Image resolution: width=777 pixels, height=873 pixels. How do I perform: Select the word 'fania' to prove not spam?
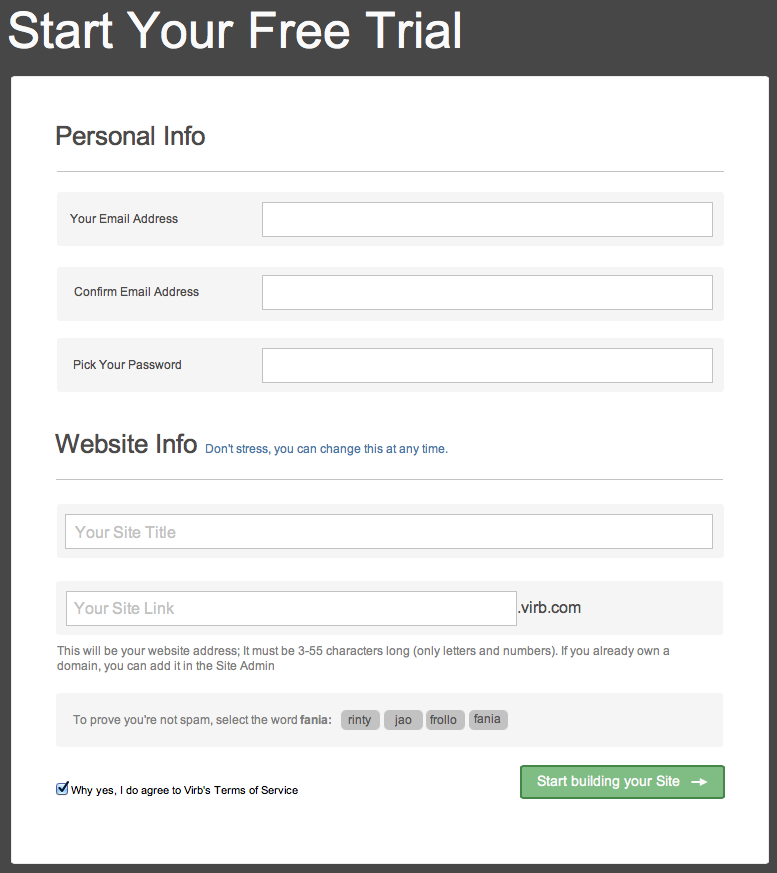pos(488,719)
